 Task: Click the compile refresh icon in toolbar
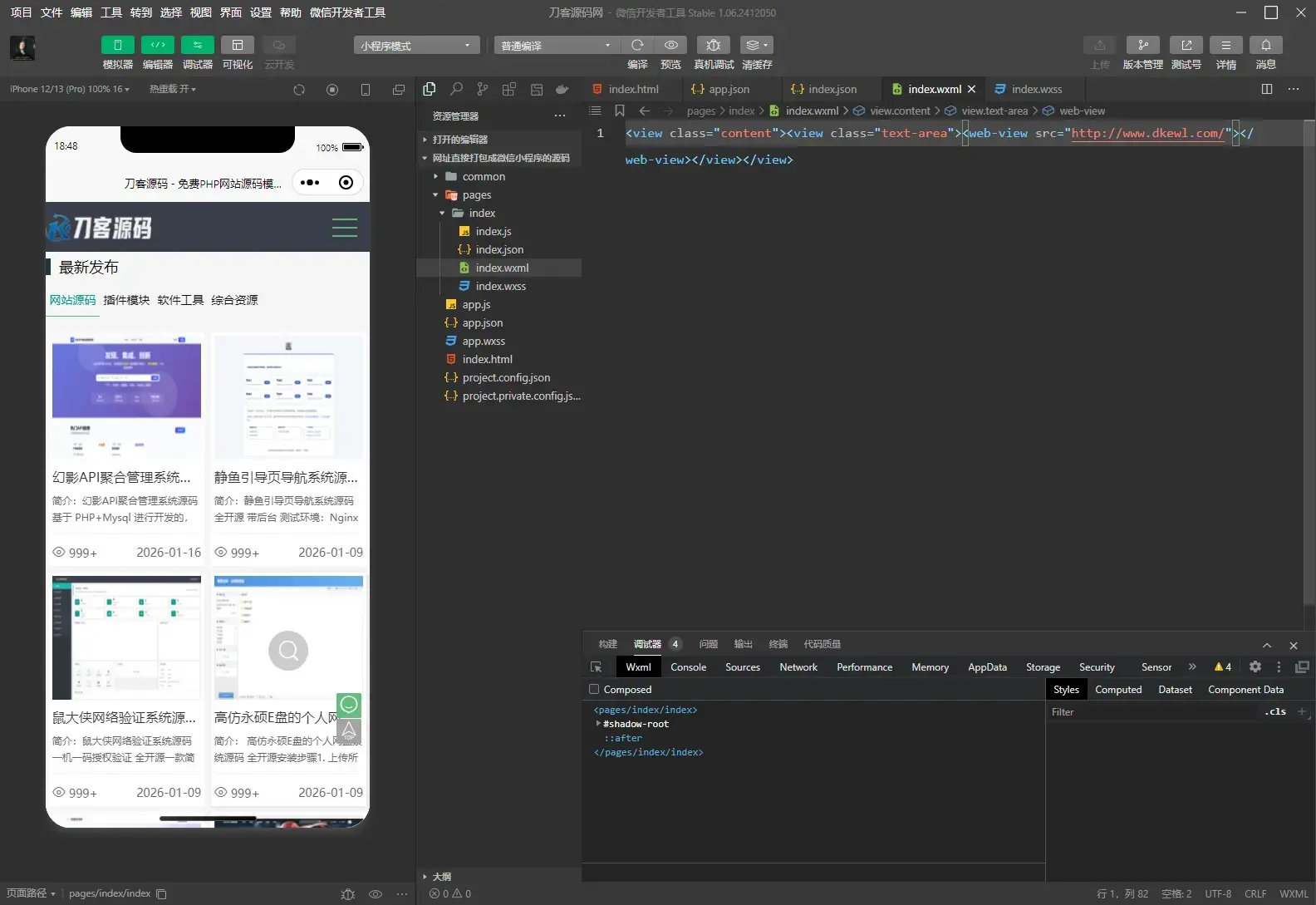tap(637, 45)
